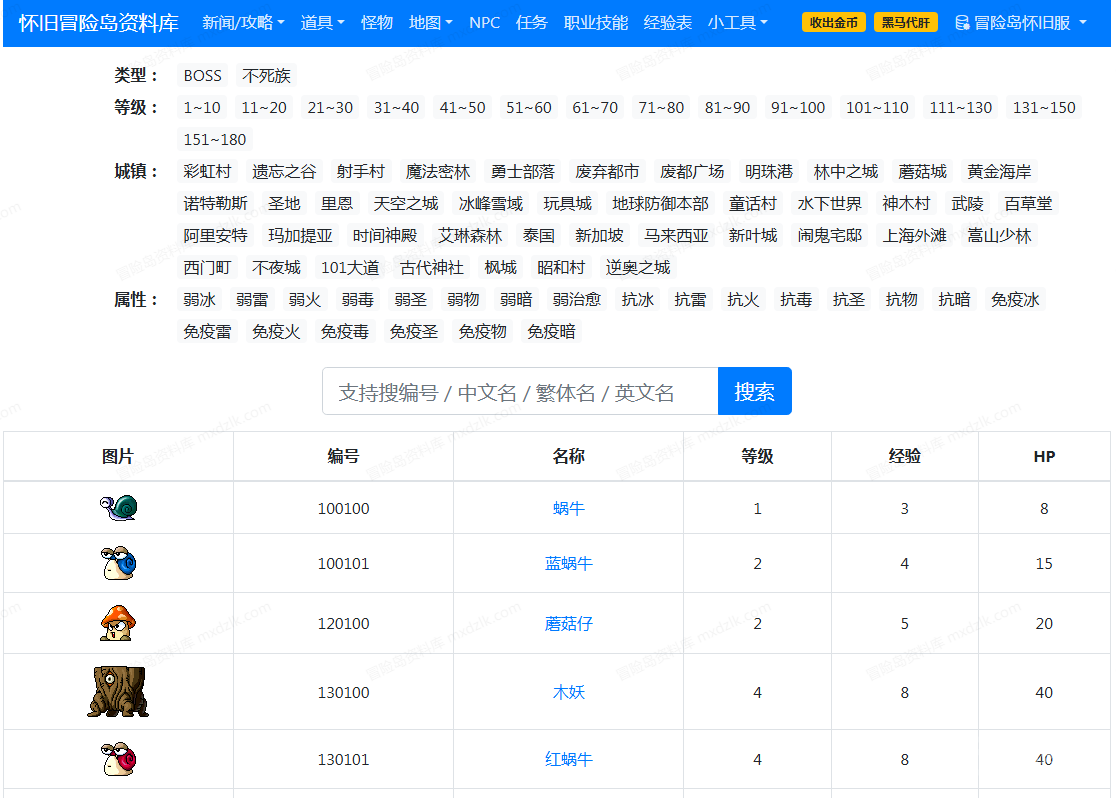
Task: Filter by attribute 弱火
Action: click(305, 300)
